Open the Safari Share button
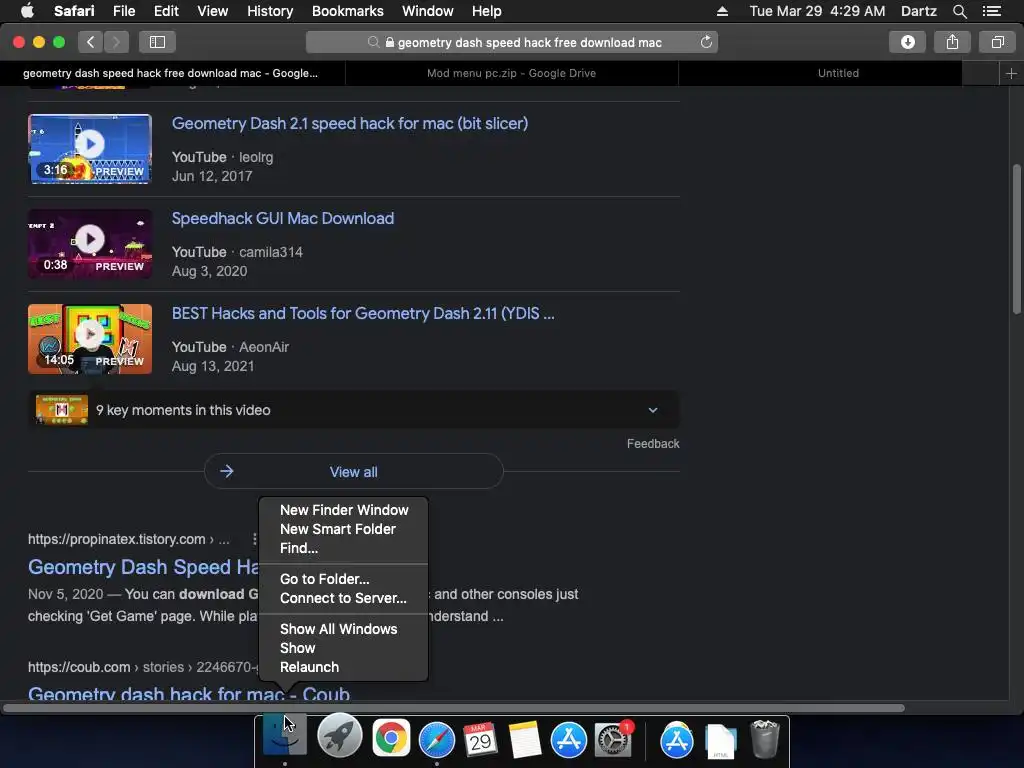The image size is (1024, 768). (x=952, y=42)
